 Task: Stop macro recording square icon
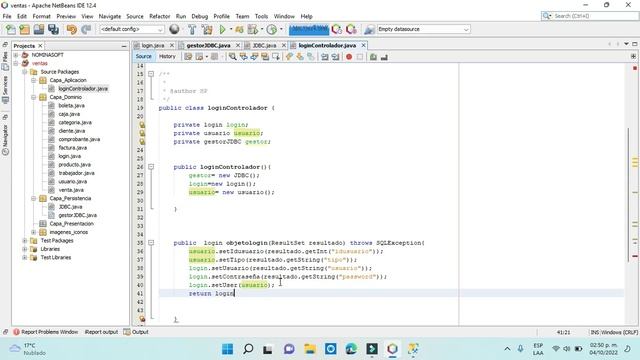(360, 57)
